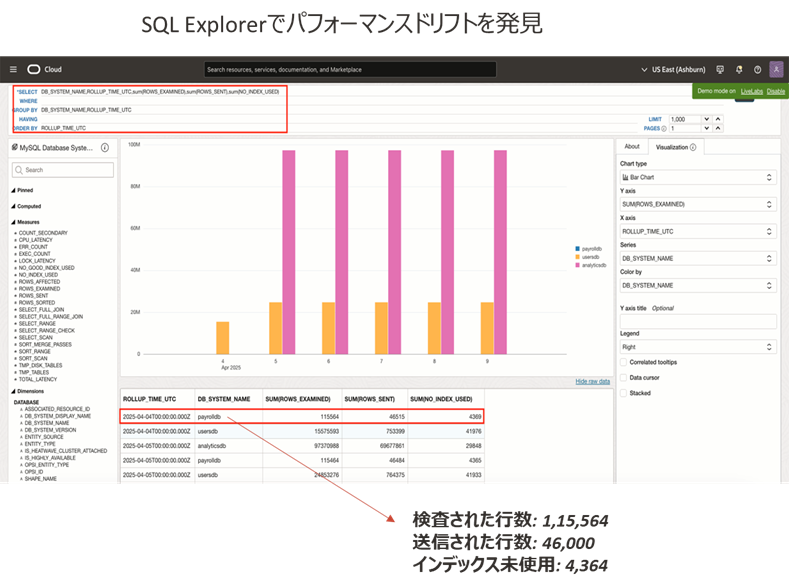This screenshot has width=789, height=588.
Task: Click the Y axis title input
Action: [x=698, y=321]
